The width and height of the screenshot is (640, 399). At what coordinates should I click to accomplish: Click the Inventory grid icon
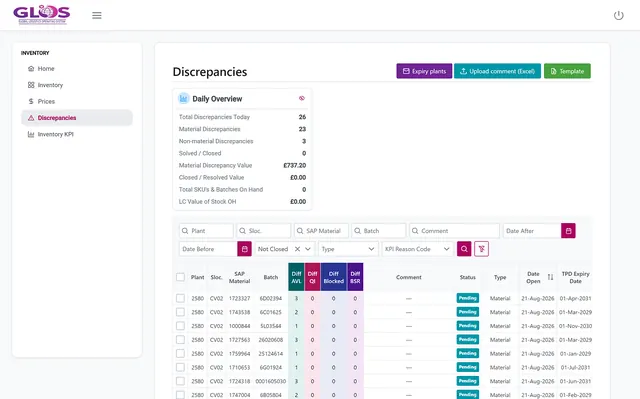coord(31,85)
